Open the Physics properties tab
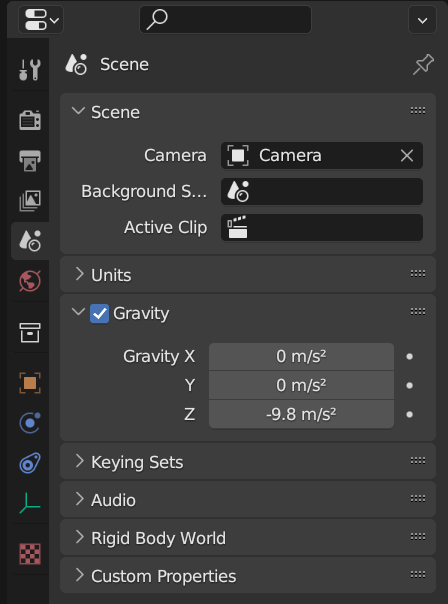Viewport: 448px width, 604px height. tap(30, 423)
